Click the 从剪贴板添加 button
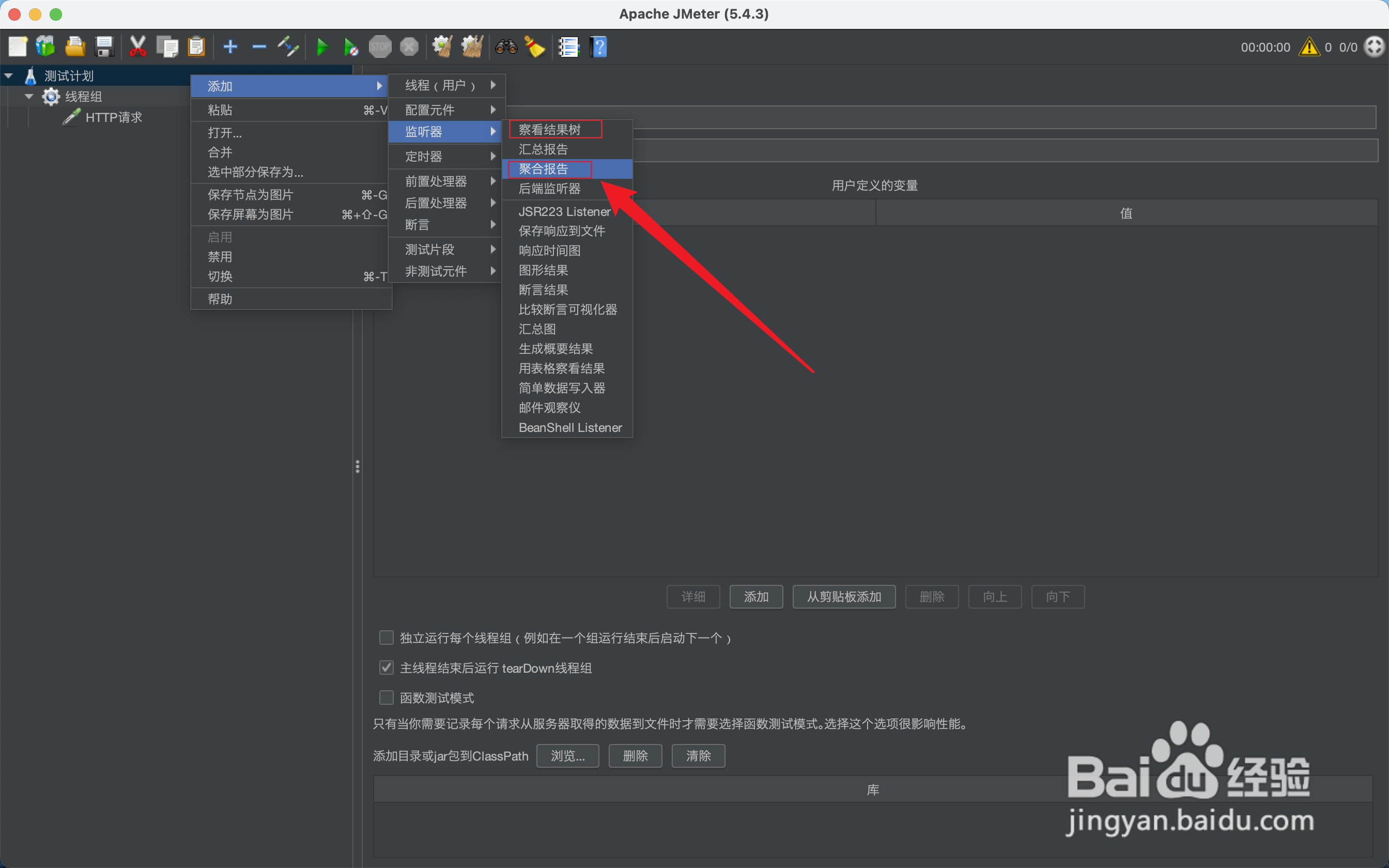Image resolution: width=1389 pixels, height=868 pixels. (x=843, y=596)
